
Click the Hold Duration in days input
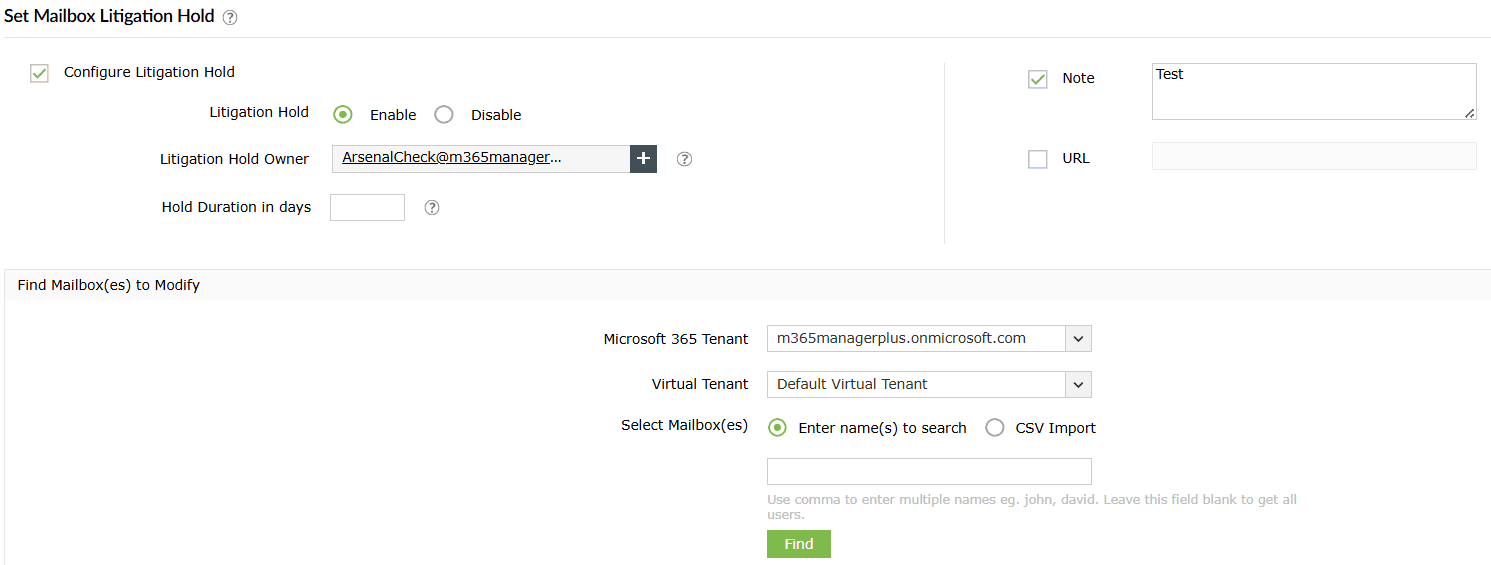(367, 207)
